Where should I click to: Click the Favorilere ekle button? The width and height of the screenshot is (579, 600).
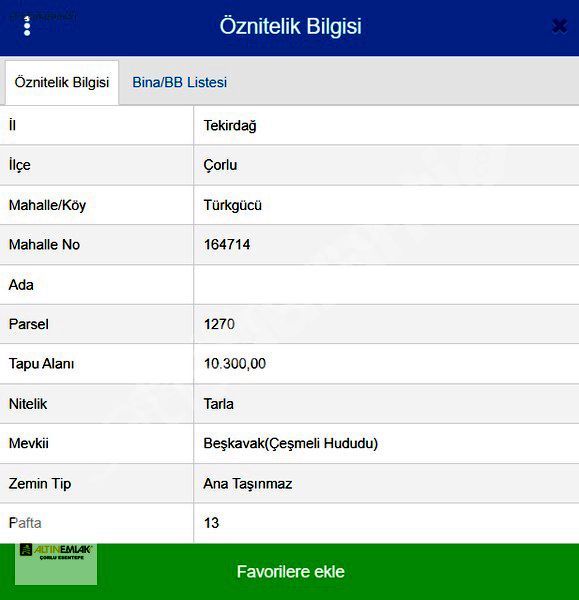pos(290,572)
